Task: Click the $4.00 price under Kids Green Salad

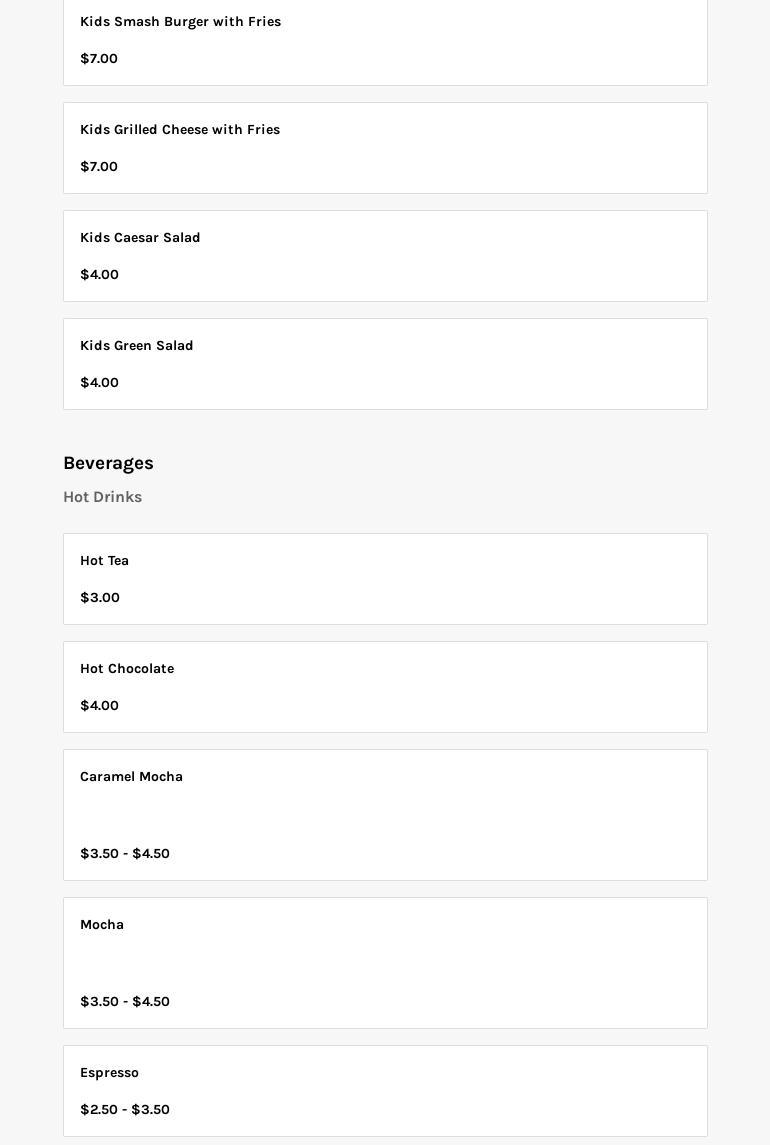Action: point(99,383)
